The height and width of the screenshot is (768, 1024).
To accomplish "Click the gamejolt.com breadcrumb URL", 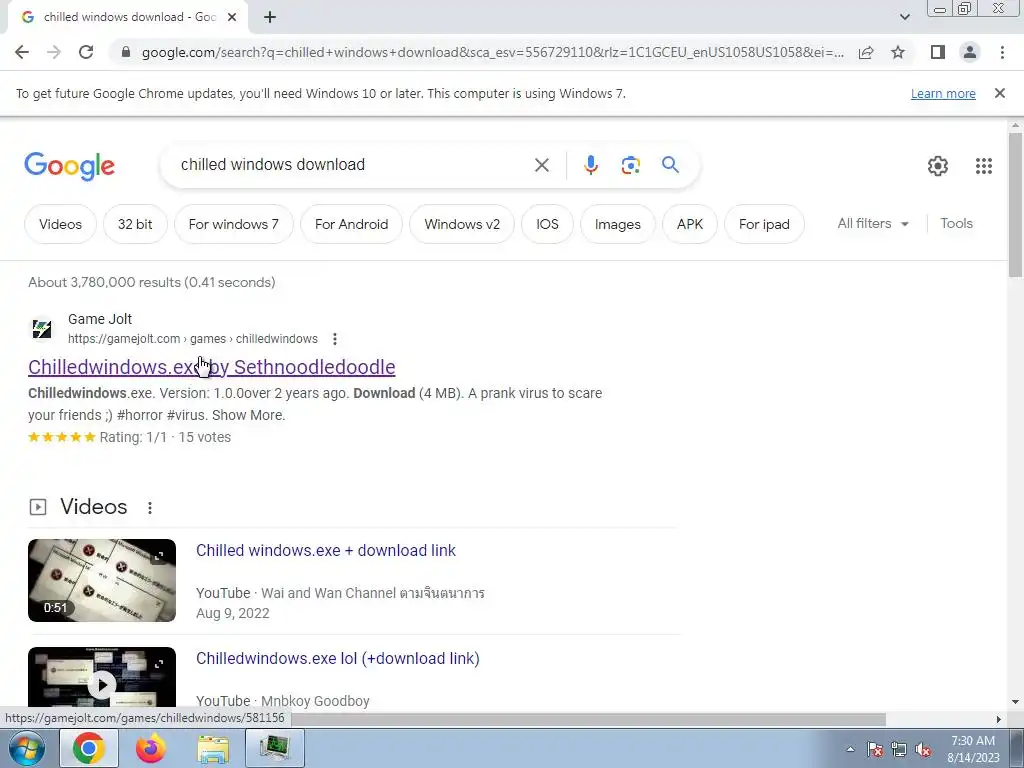I will click(193, 339).
